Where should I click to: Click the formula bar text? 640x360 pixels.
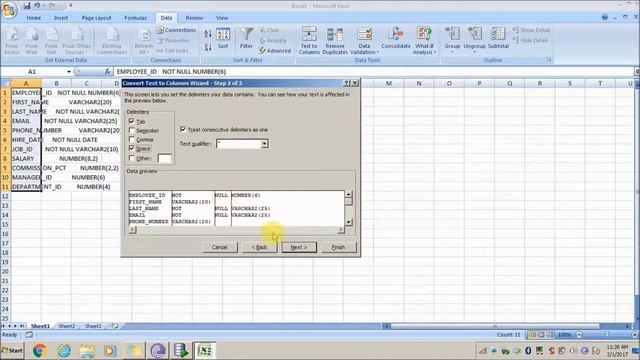(171, 72)
